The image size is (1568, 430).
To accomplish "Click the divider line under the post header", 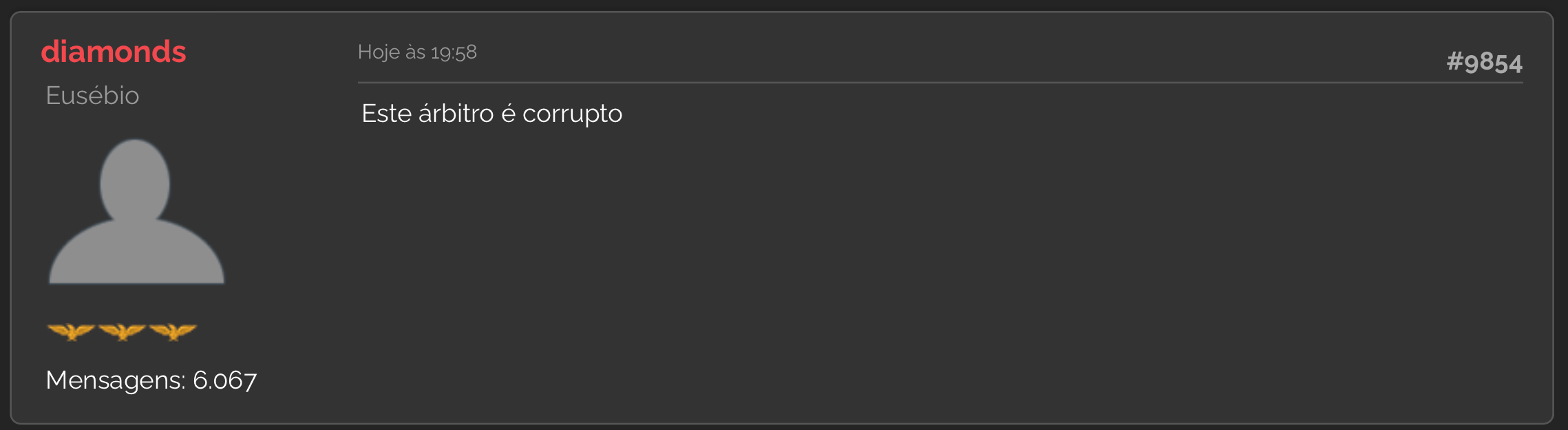I will (940, 83).
